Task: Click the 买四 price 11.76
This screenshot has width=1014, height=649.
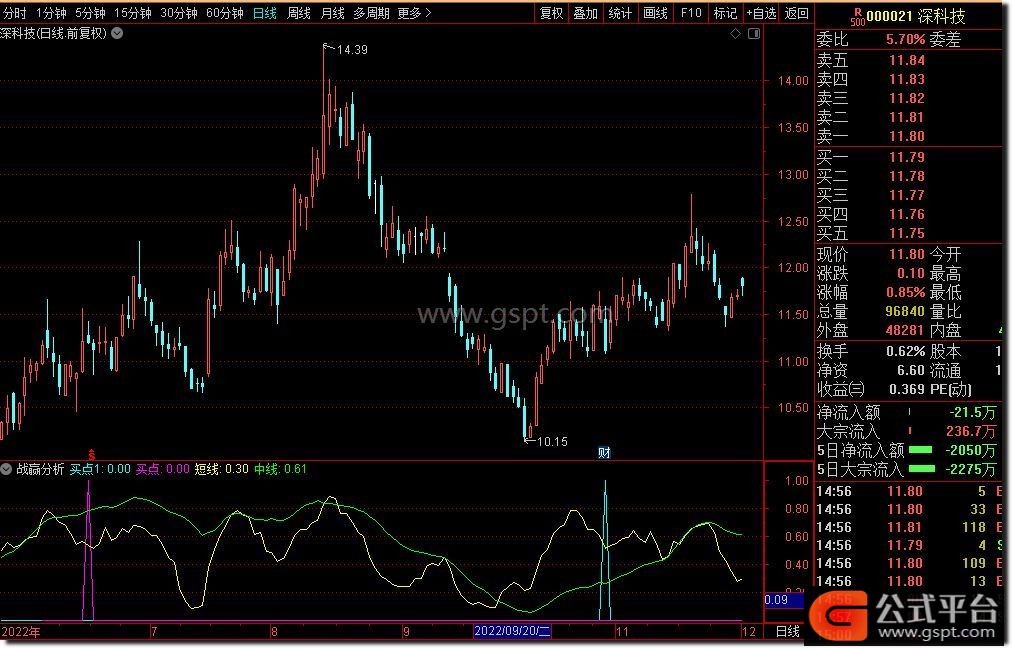Action: [907, 214]
